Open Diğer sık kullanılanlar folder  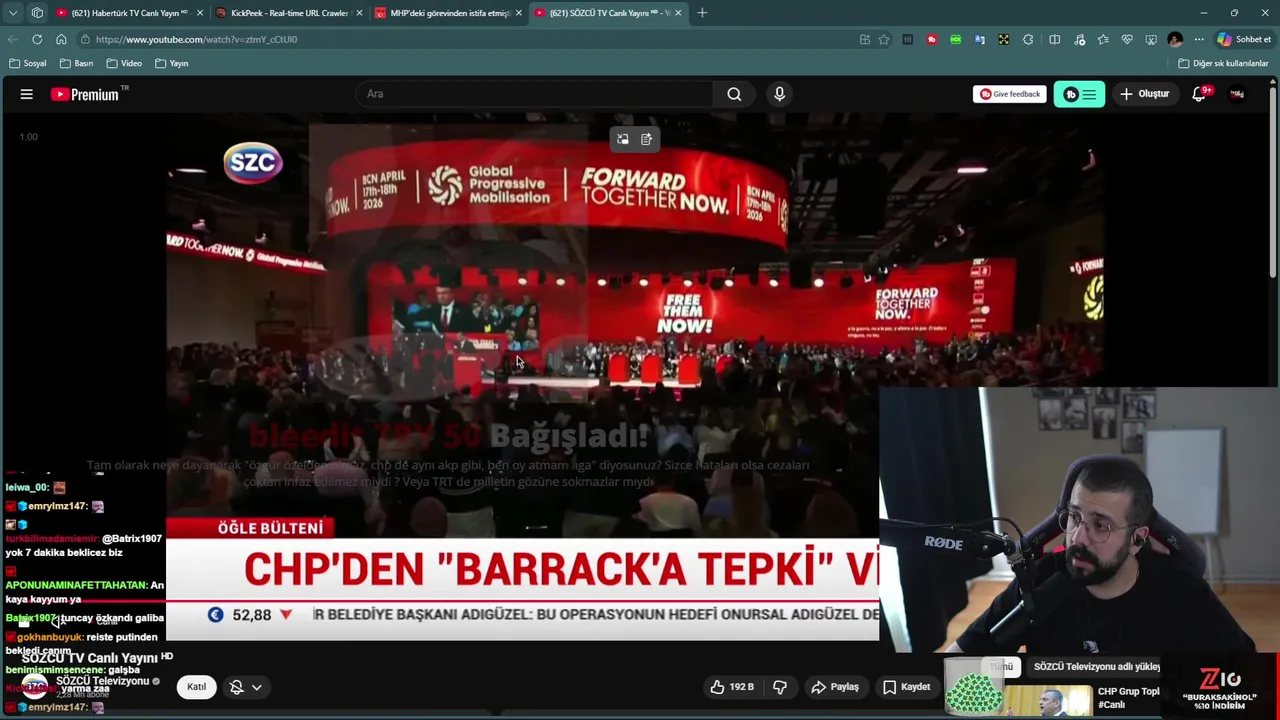1224,63
